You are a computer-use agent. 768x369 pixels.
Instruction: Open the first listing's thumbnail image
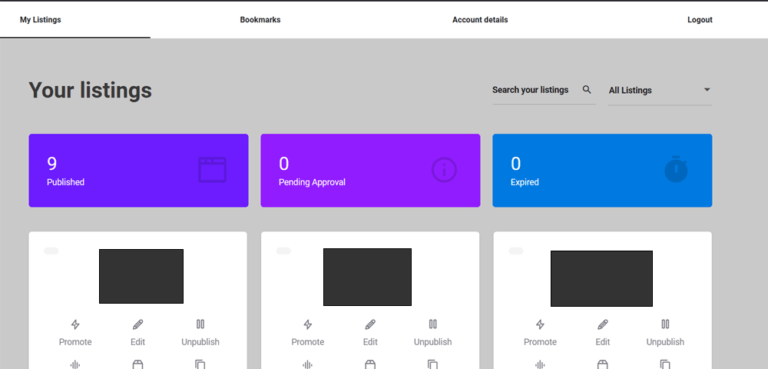click(x=141, y=276)
